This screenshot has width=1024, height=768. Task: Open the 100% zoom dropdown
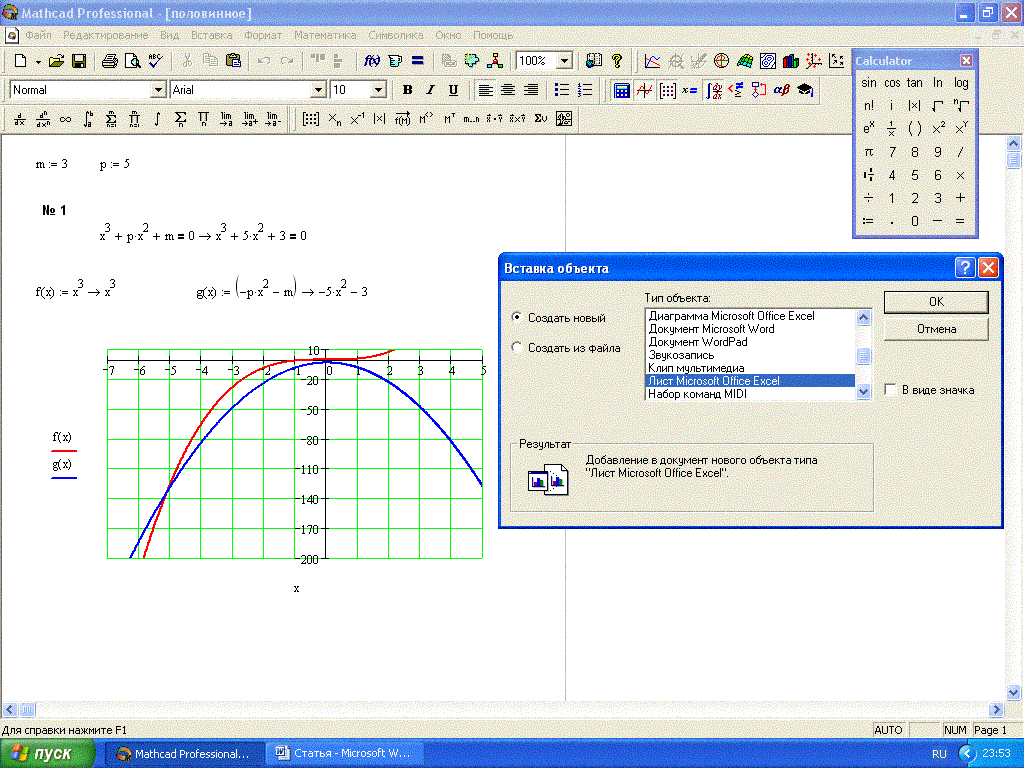[564, 61]
